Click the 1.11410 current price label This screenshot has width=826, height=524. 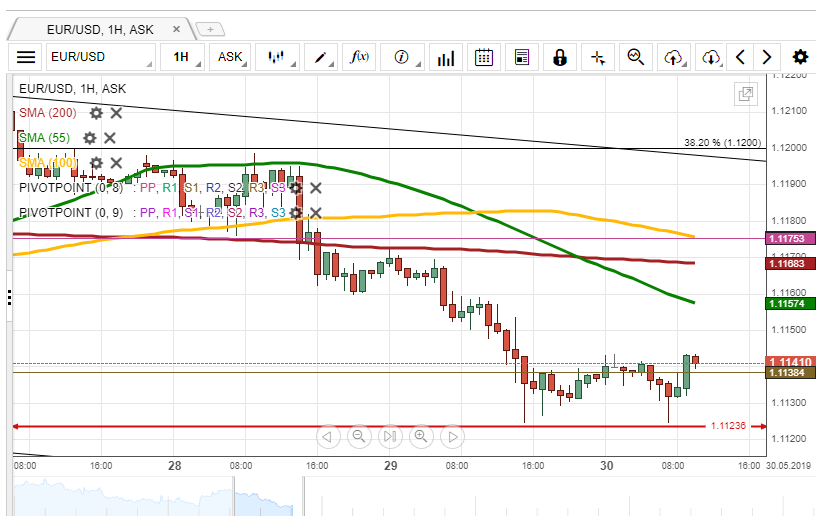coord(790,361)
